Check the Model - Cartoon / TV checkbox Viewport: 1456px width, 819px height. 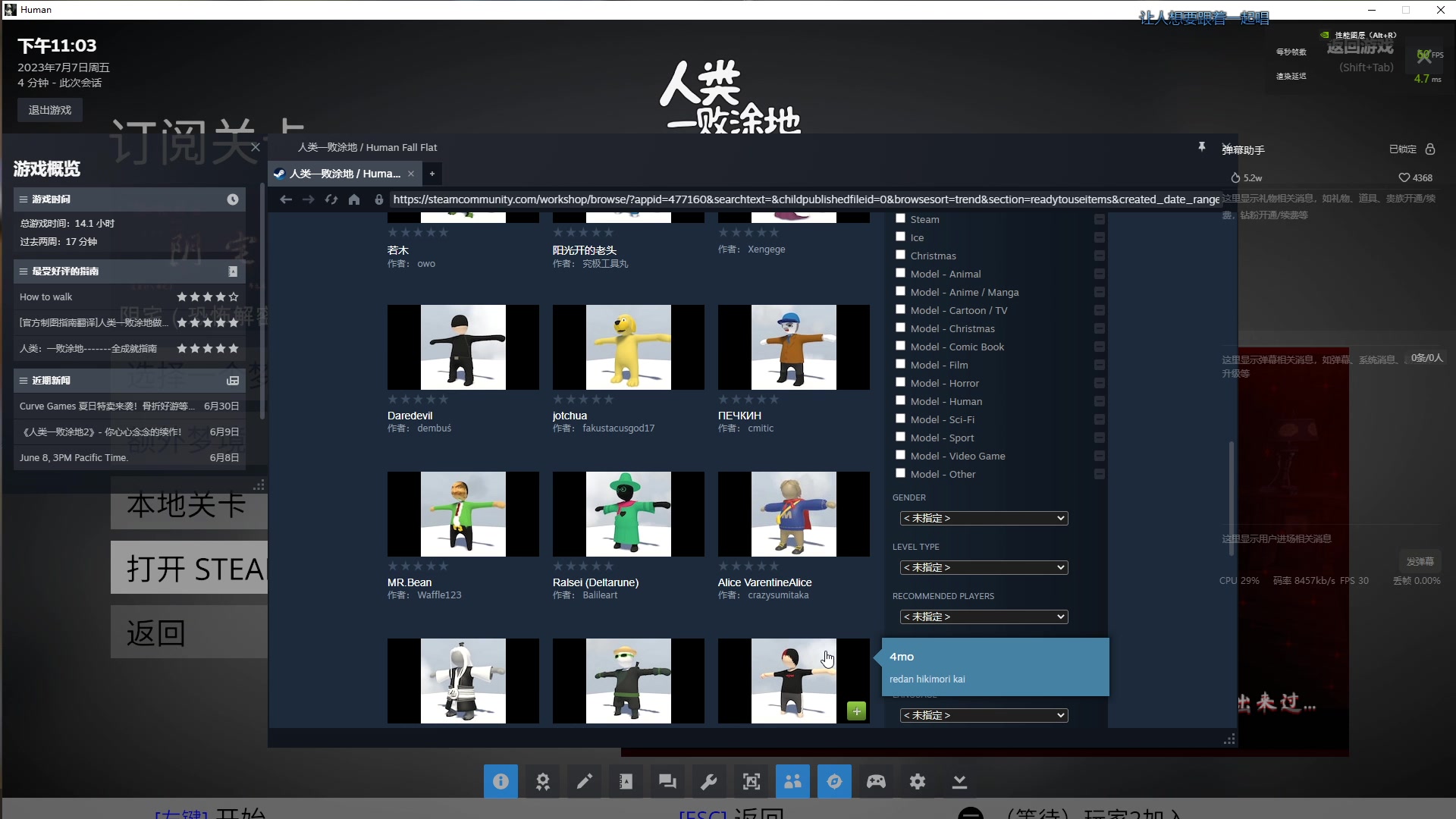tap(901, 309)
